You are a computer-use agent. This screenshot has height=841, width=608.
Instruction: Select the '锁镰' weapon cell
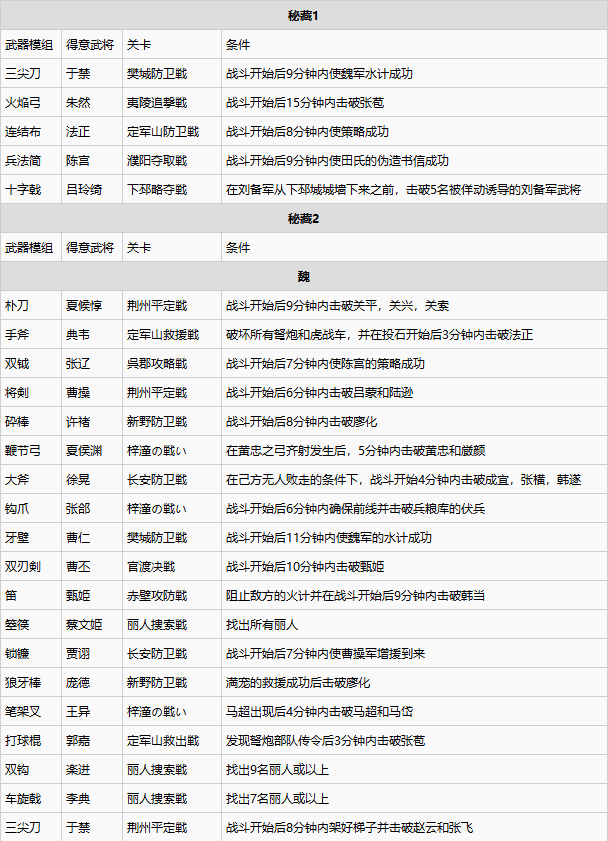(31, 653)
